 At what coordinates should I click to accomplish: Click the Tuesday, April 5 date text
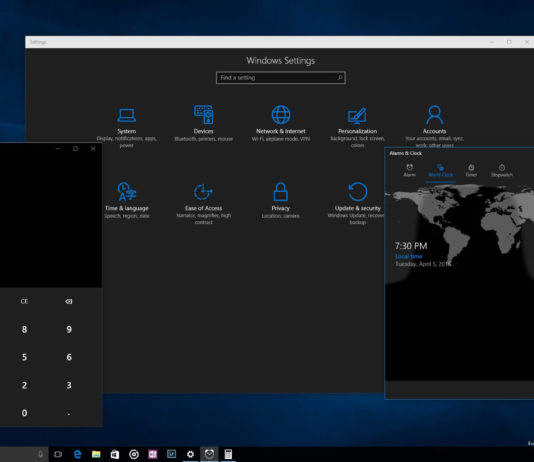tap(423, 264)
